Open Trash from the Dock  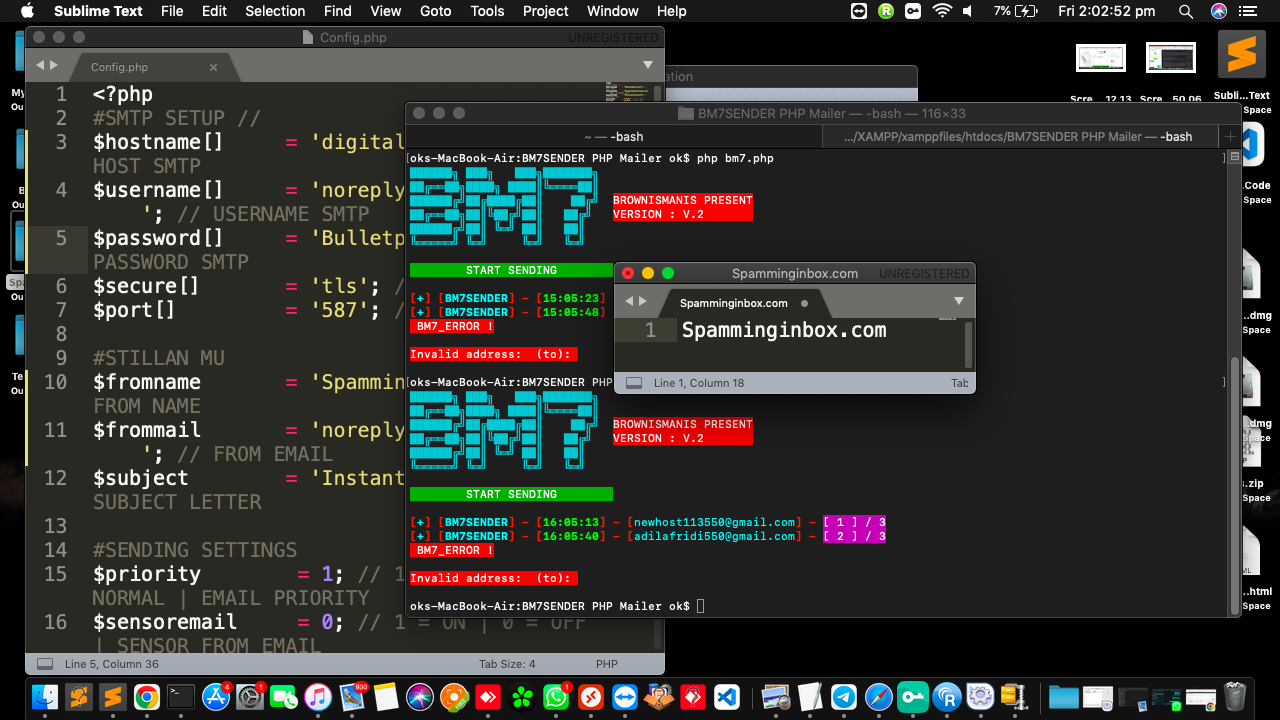point(1235,696)
